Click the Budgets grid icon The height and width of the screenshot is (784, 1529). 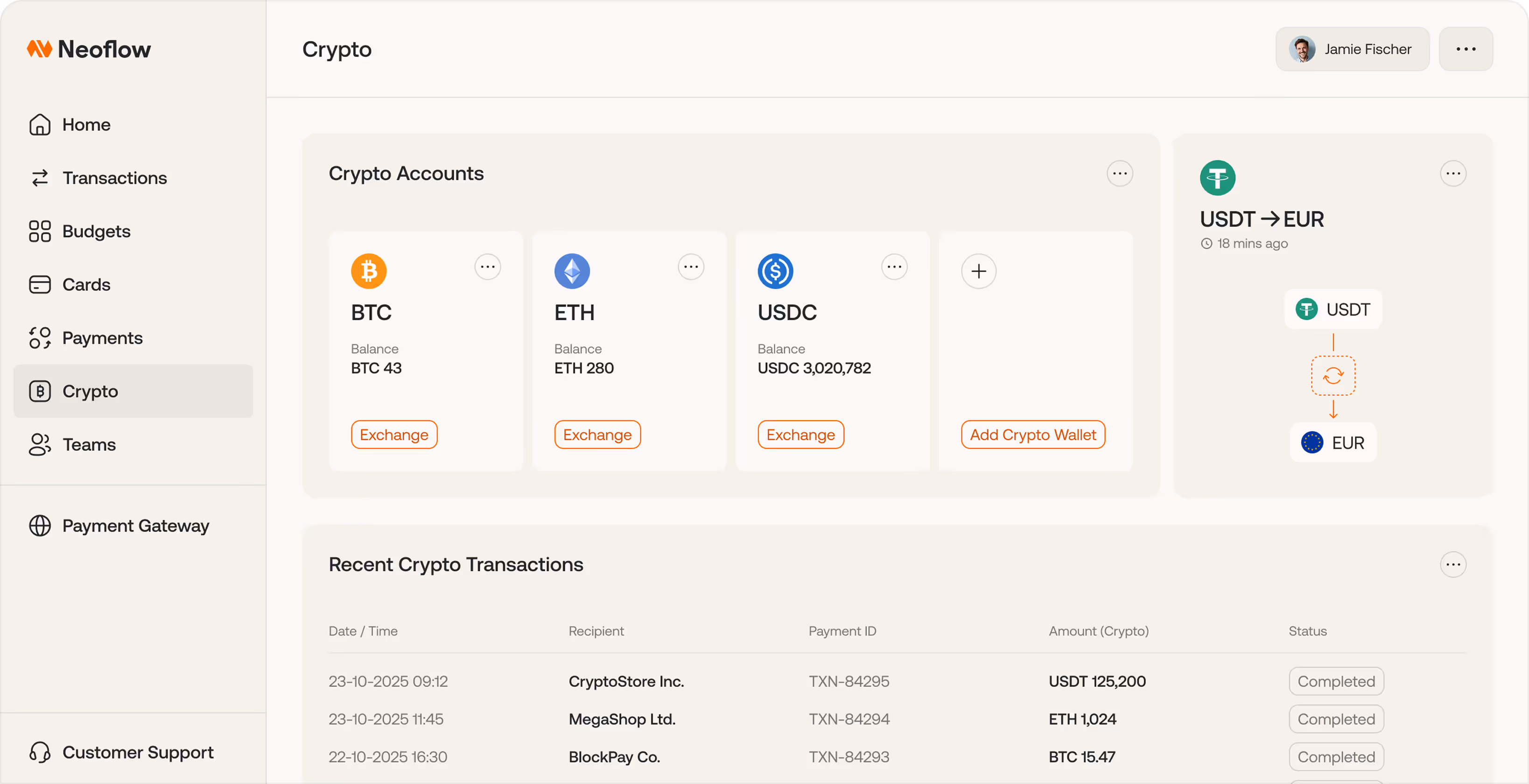point(39,231)
